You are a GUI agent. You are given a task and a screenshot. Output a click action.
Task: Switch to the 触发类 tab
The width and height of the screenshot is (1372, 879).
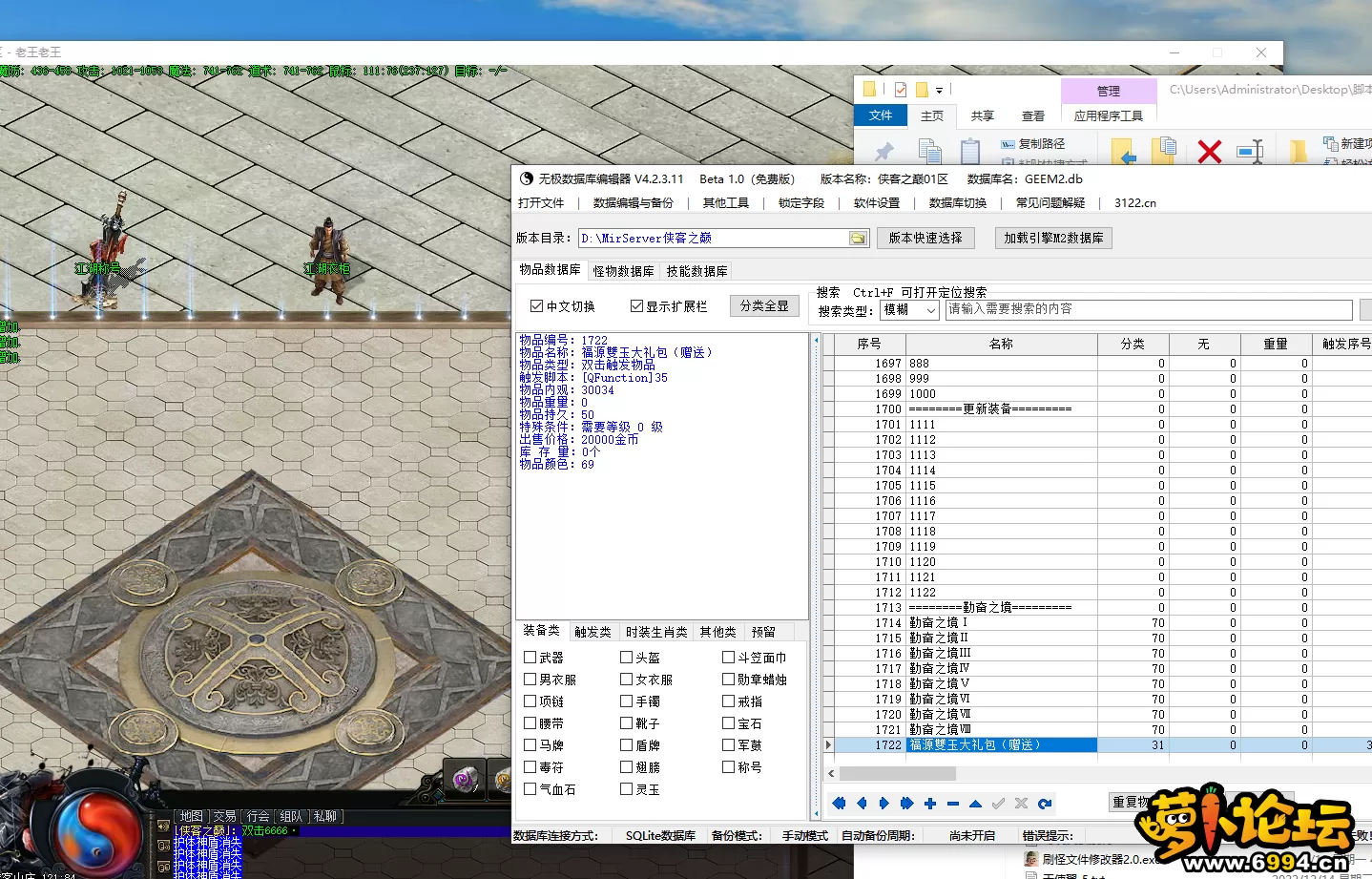tap(592, 632)
